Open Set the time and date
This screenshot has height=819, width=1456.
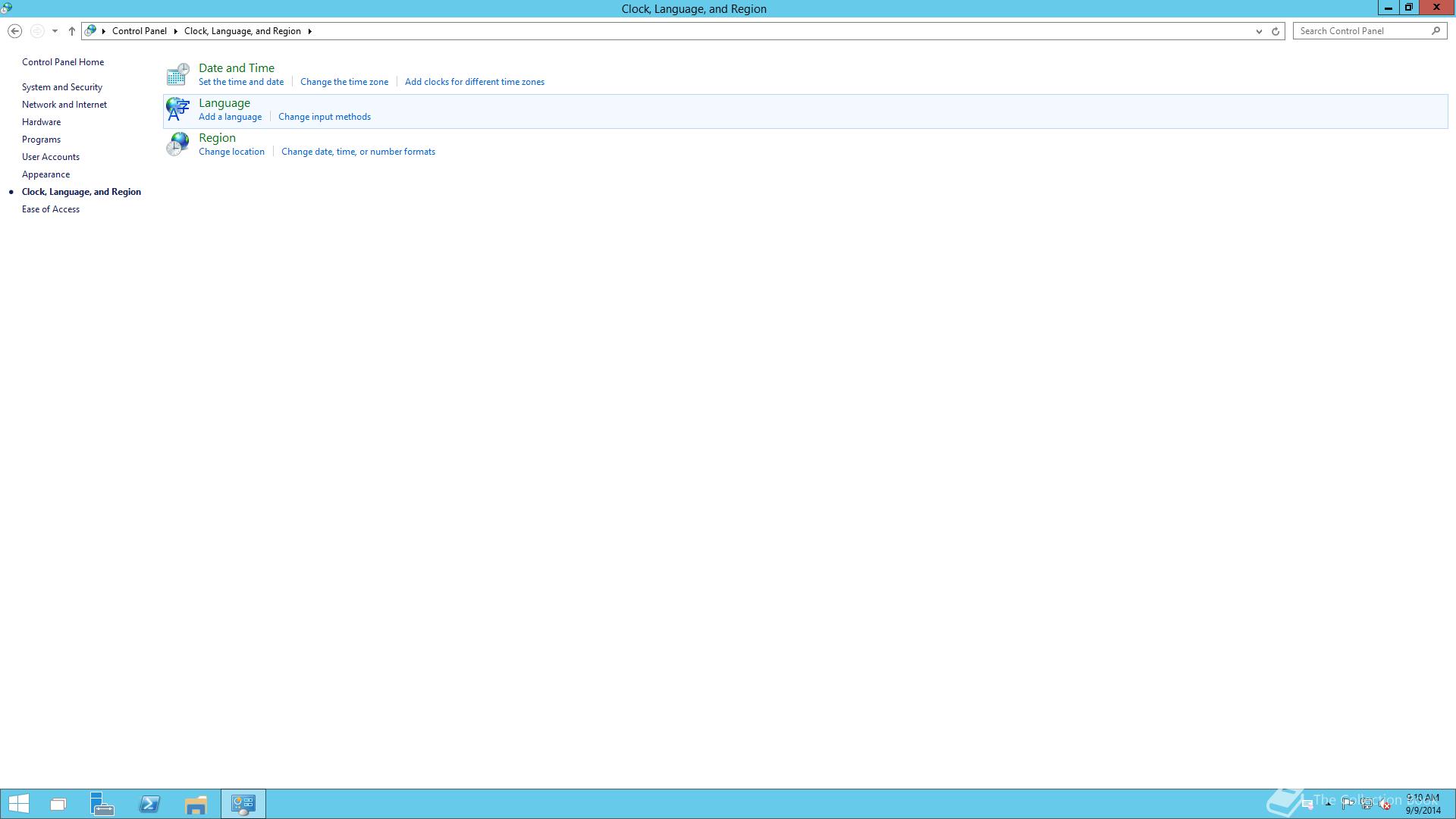coord(241,82)
